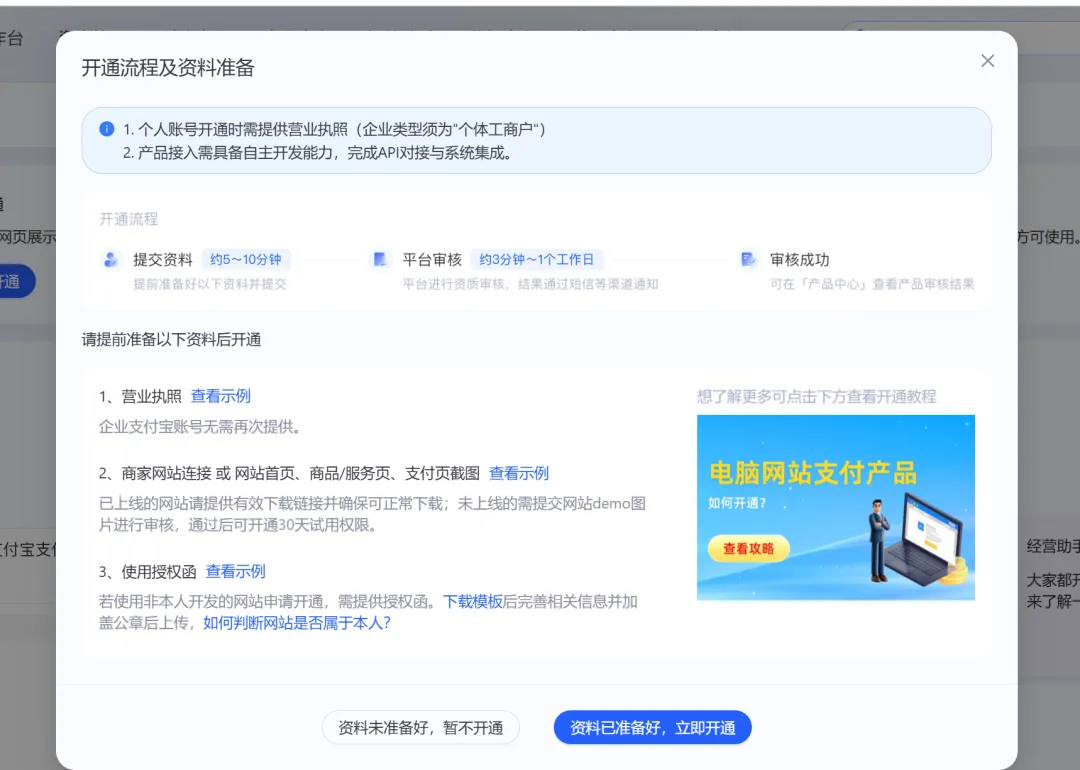Click the 审核成功 step icon
This screenshot has width=1080, height=770.
pyautogui.click(x=748, y=260)
